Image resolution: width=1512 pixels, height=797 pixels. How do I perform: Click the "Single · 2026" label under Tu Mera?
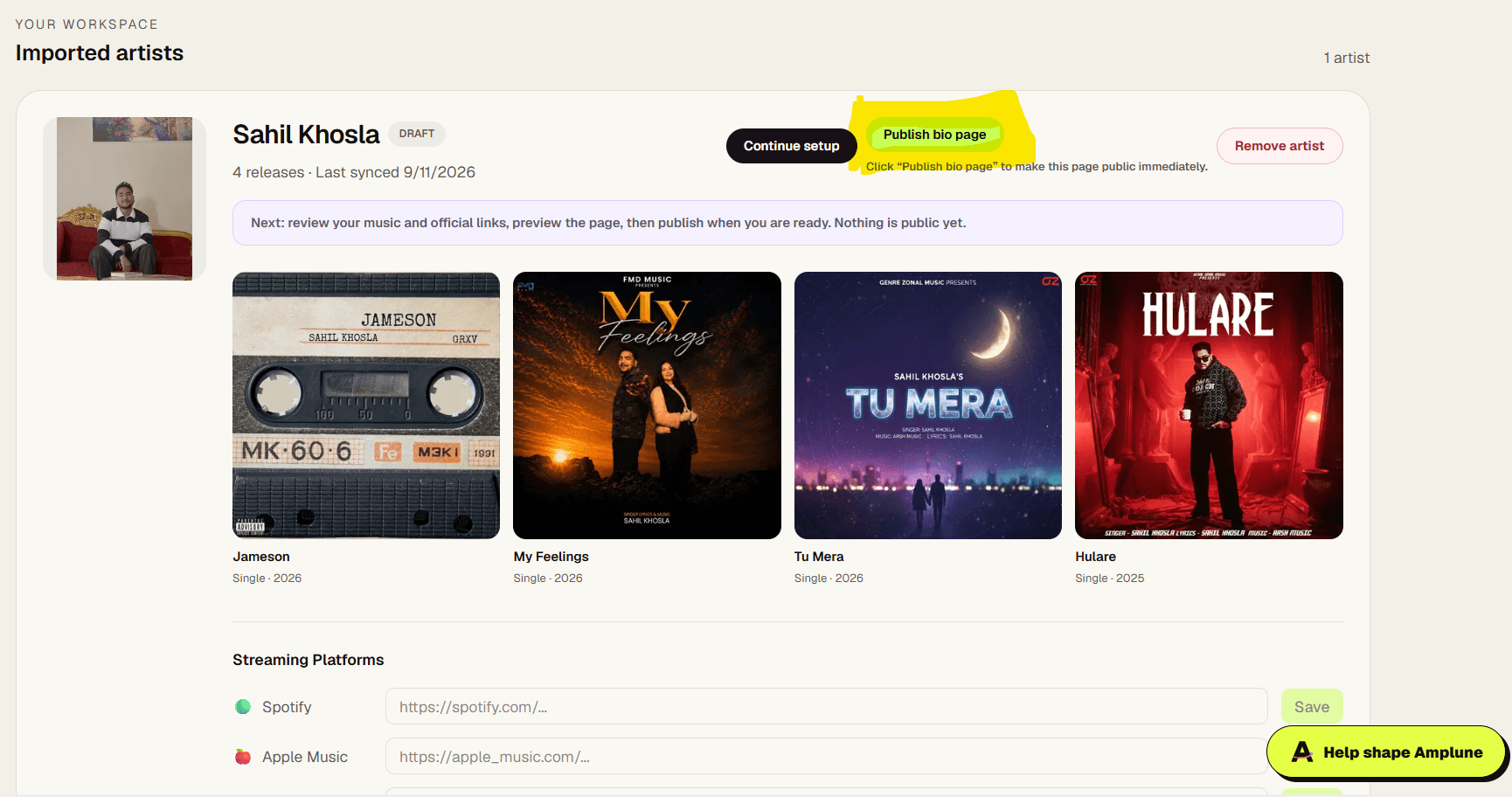(829, 579)
